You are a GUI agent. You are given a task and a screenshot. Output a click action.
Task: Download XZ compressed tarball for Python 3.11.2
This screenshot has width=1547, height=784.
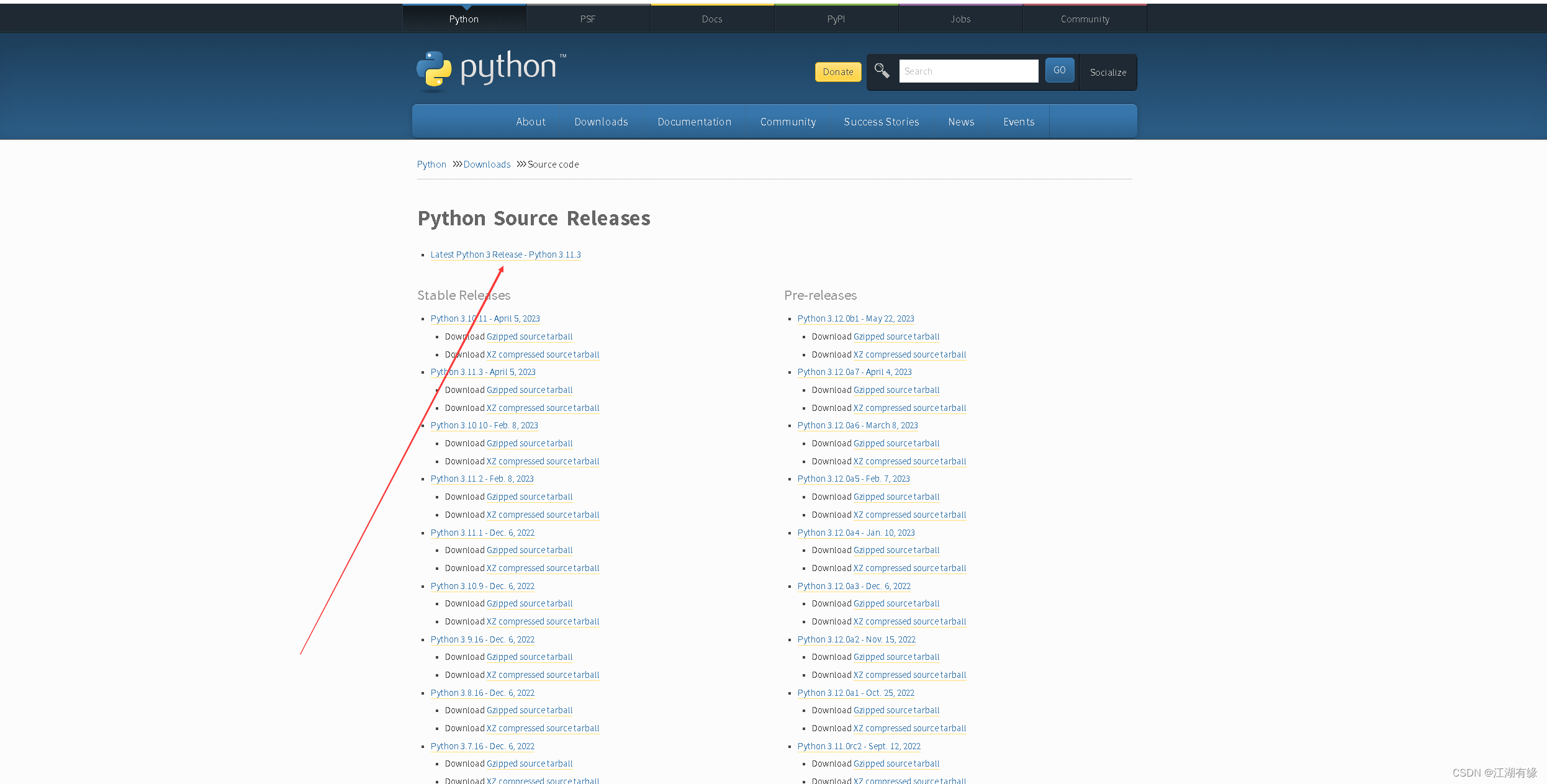tap(543, 515)
